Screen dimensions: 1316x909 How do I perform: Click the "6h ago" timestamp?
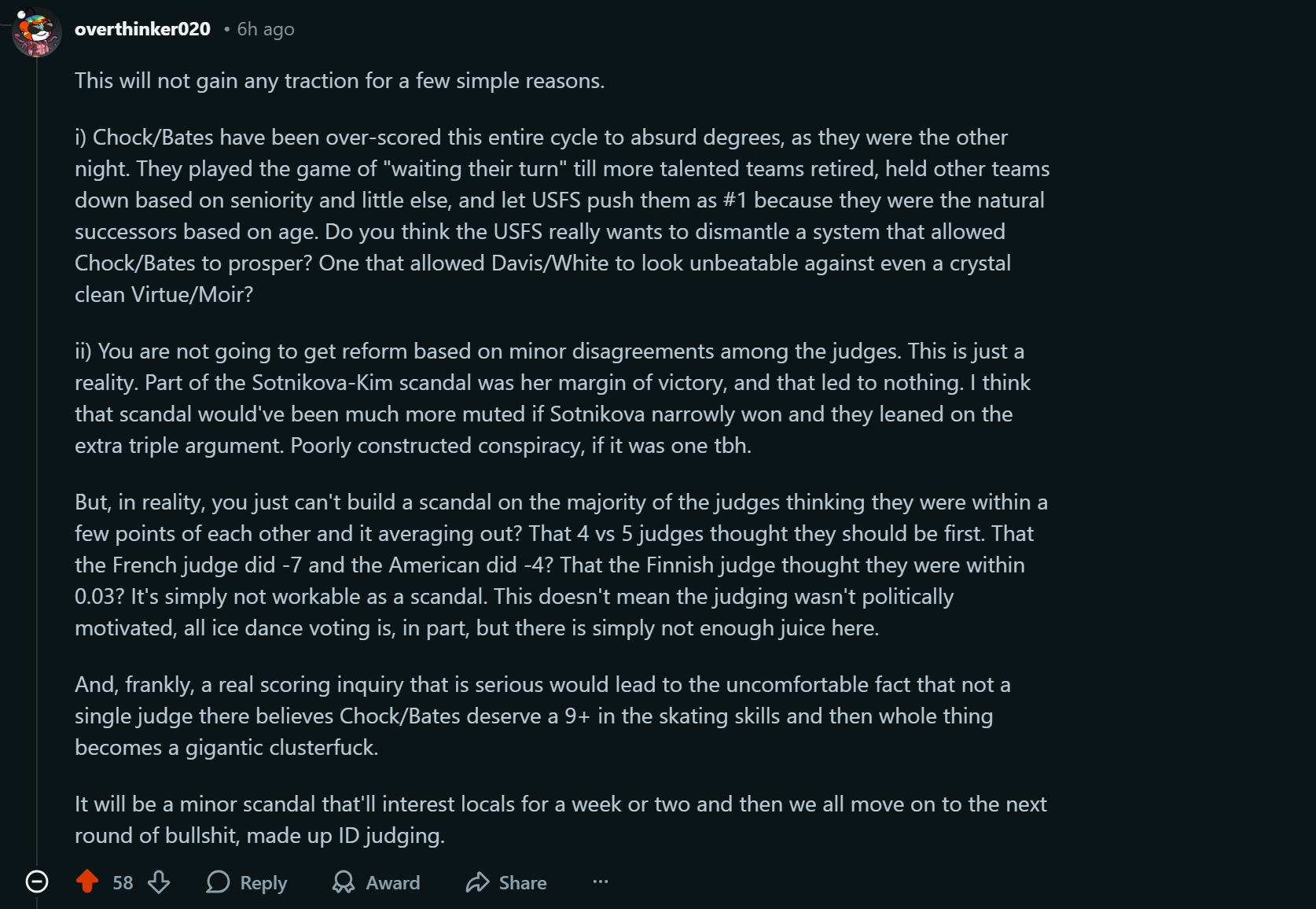click(x=266, y=29)
